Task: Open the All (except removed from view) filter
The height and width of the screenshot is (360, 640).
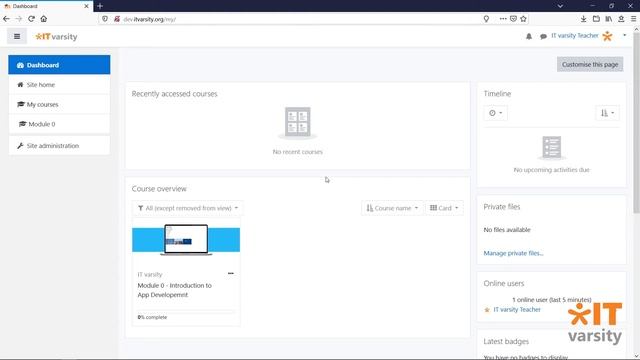Action: pyautogui.click(x=188, y=208)
